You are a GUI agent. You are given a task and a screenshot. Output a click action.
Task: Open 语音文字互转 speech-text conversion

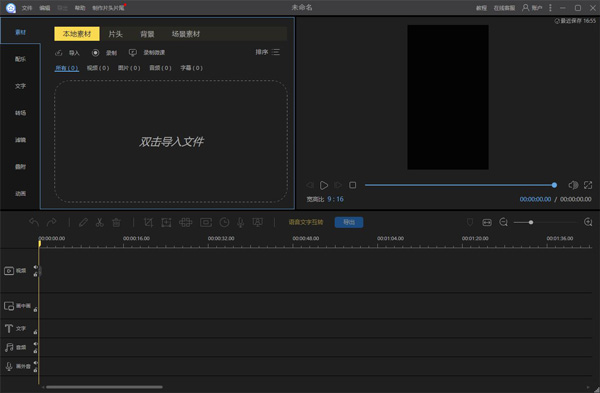pos(306,222)
